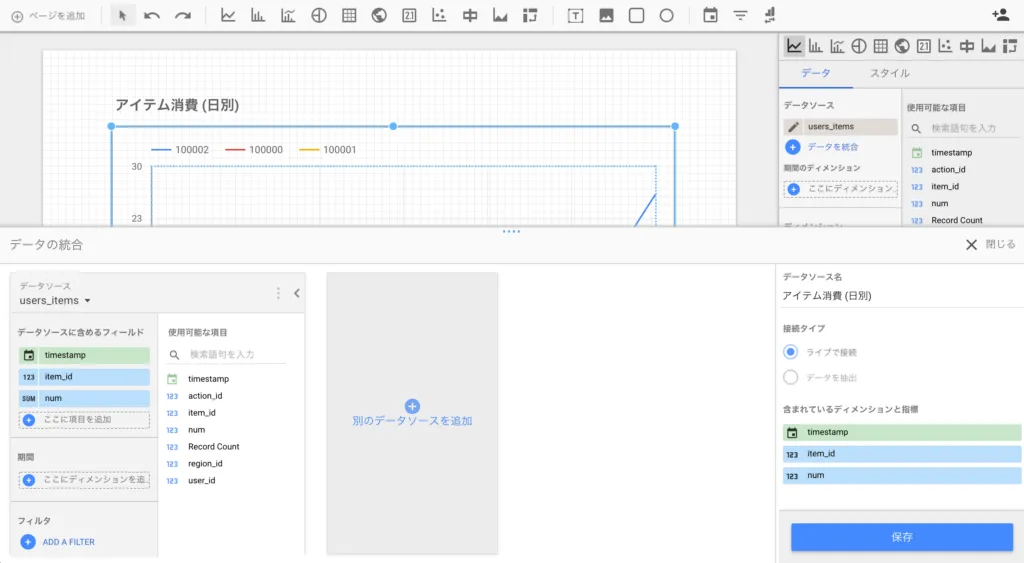Image resolution: width=1024 pixels, height=563 pixels.
Task: Switch chart type to geo map in right panel
Action: coord(902,46)
